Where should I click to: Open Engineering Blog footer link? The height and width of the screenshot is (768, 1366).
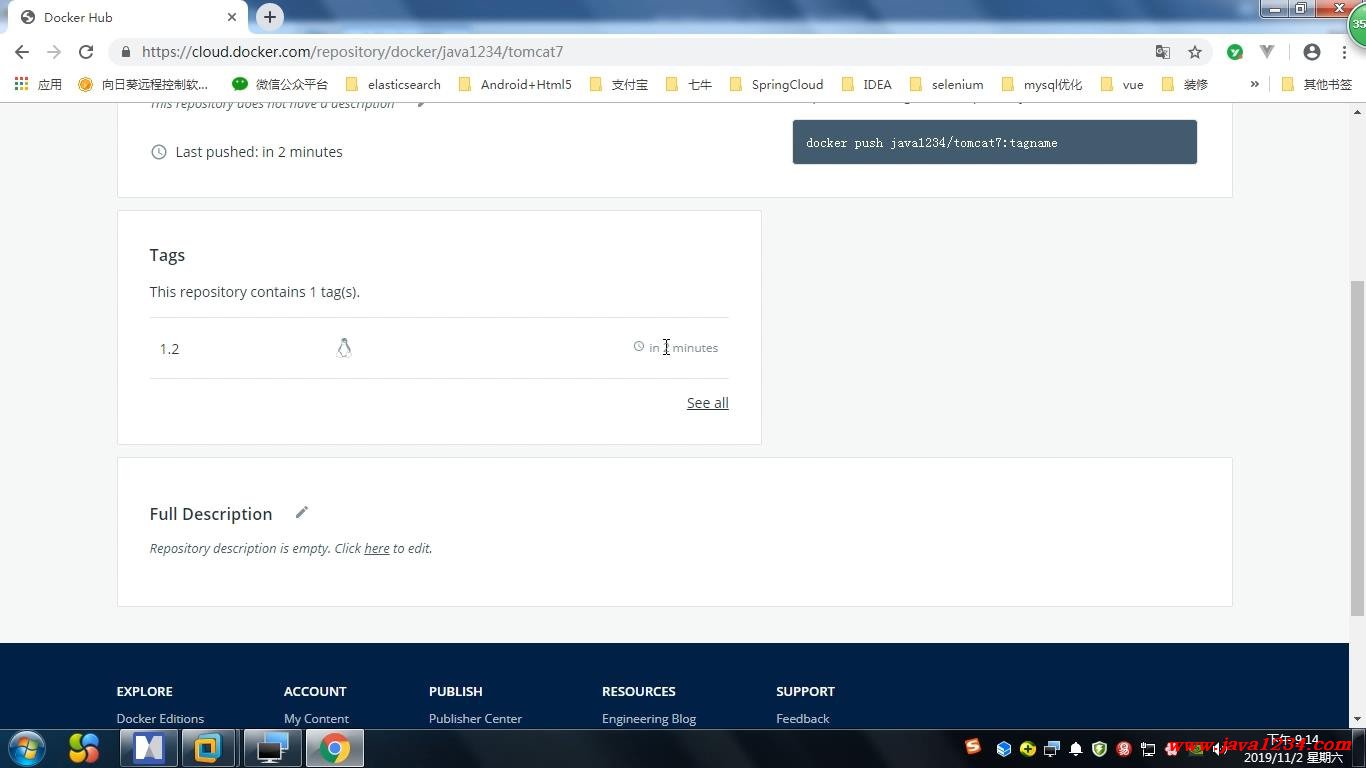pos(649,718)
